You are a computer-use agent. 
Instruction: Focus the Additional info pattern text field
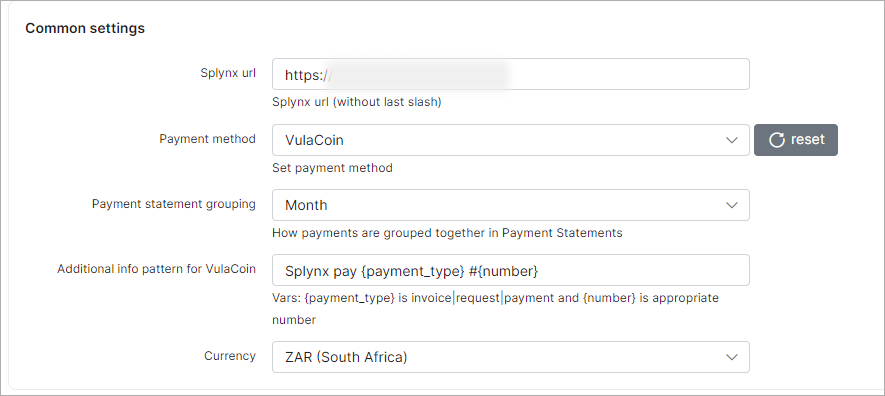point(511,270)
